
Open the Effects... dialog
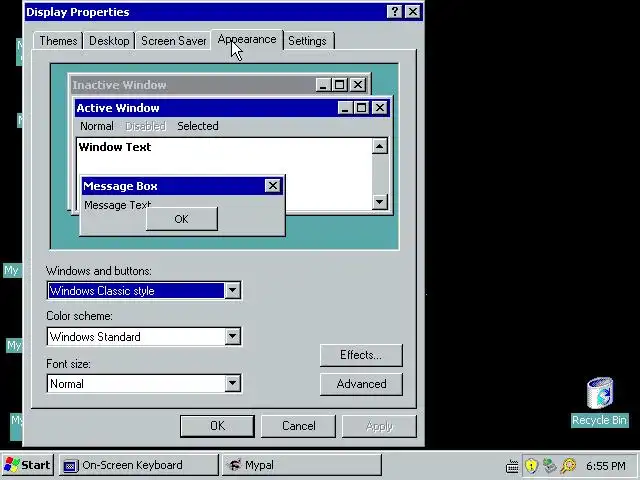pyautogui.click(x=361, y=355)
